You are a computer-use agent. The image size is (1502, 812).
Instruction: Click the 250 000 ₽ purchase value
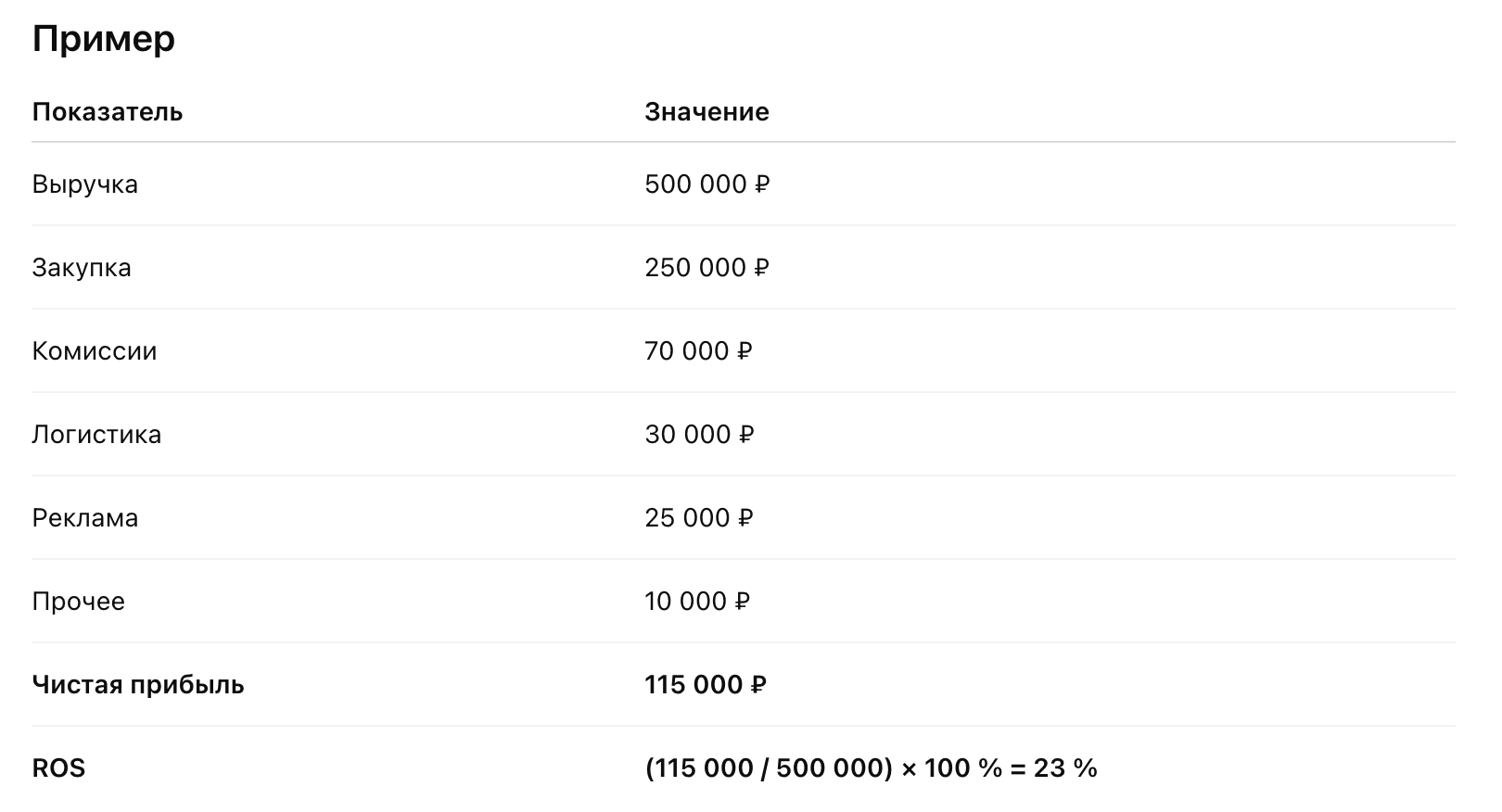point(706,268)
